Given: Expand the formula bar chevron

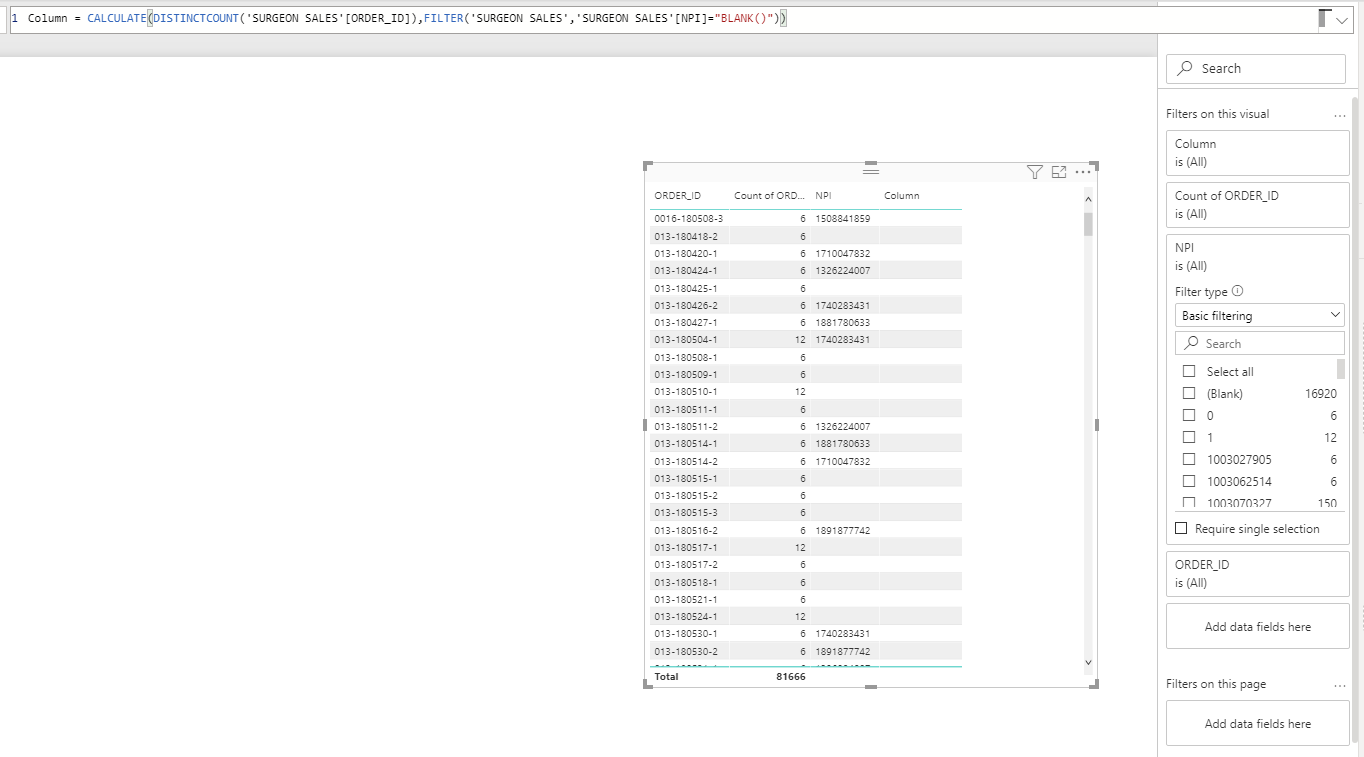Looking at the screenshot, I should [x=1342, y=20].
